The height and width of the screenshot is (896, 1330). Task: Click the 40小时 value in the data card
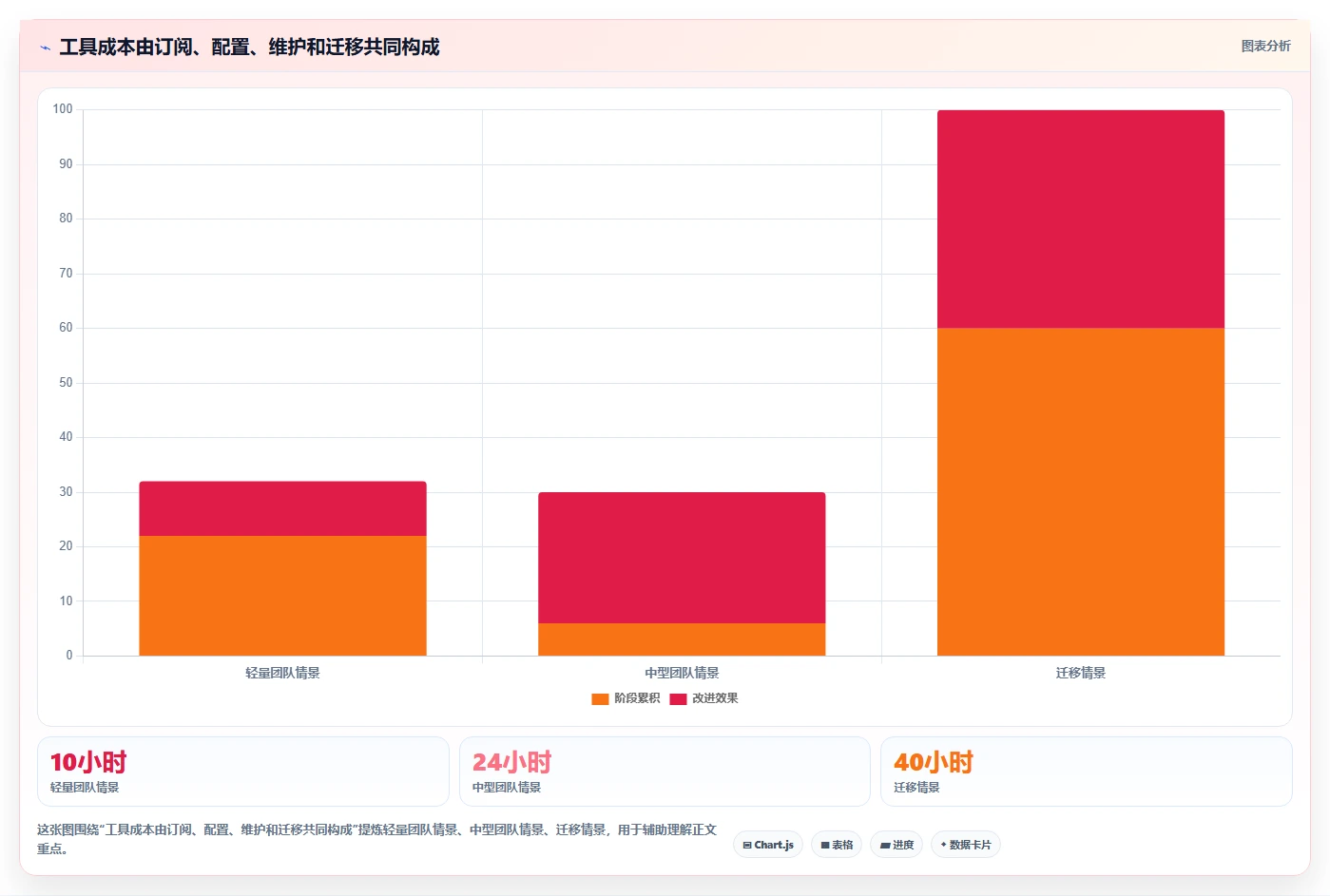point(934,762)
